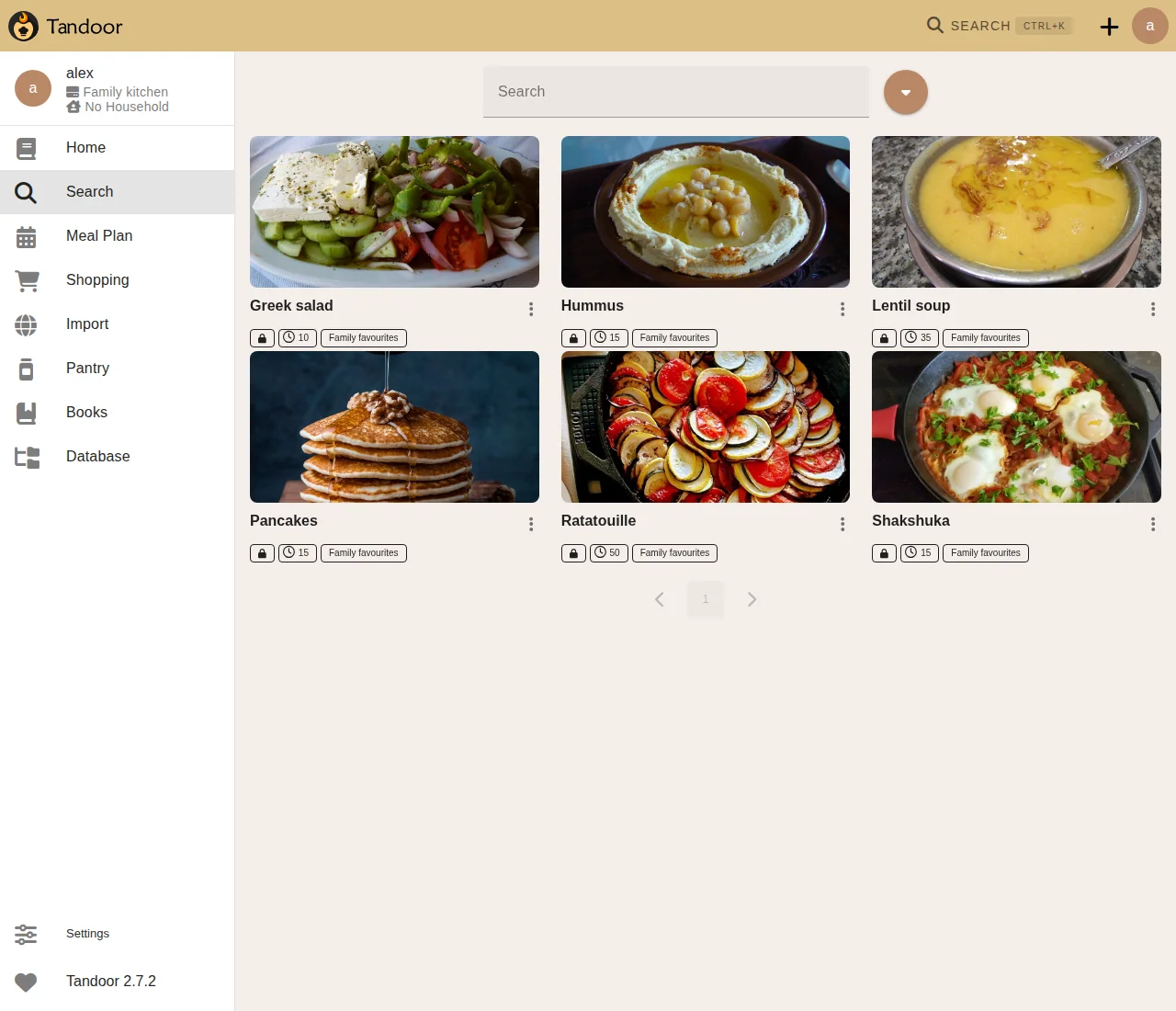
Task: Click lock icon chip under Greek salad
Action: tap(262, 338)
